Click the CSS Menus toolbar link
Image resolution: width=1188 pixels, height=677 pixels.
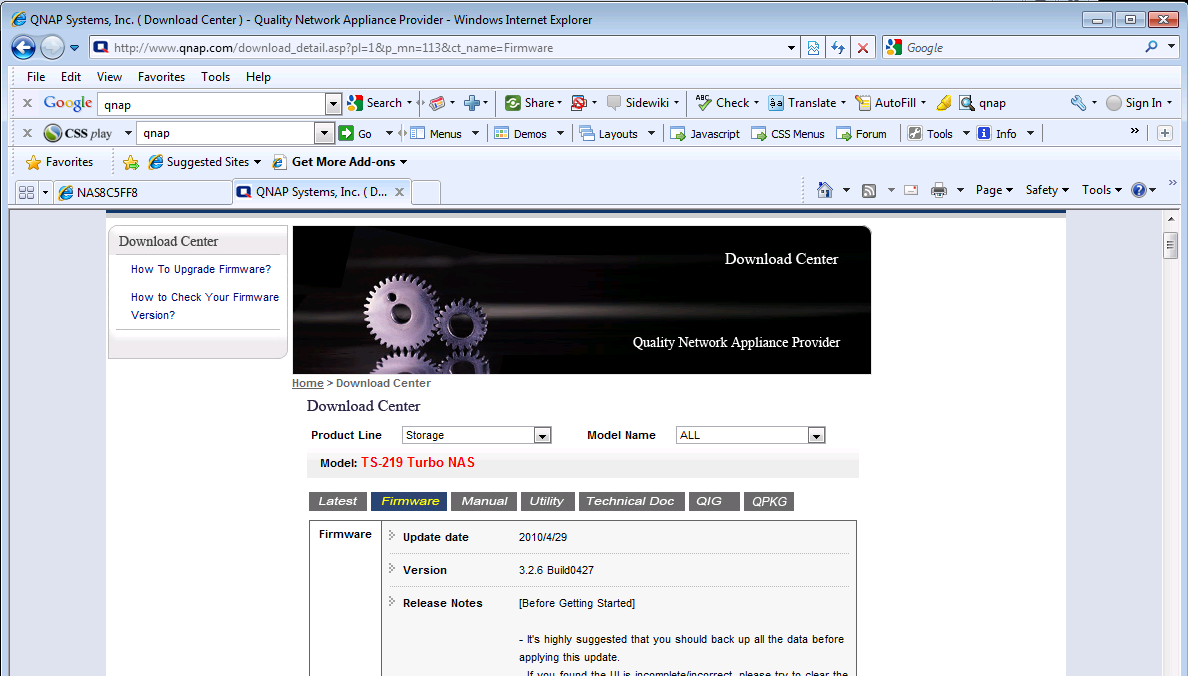[788, 133]
